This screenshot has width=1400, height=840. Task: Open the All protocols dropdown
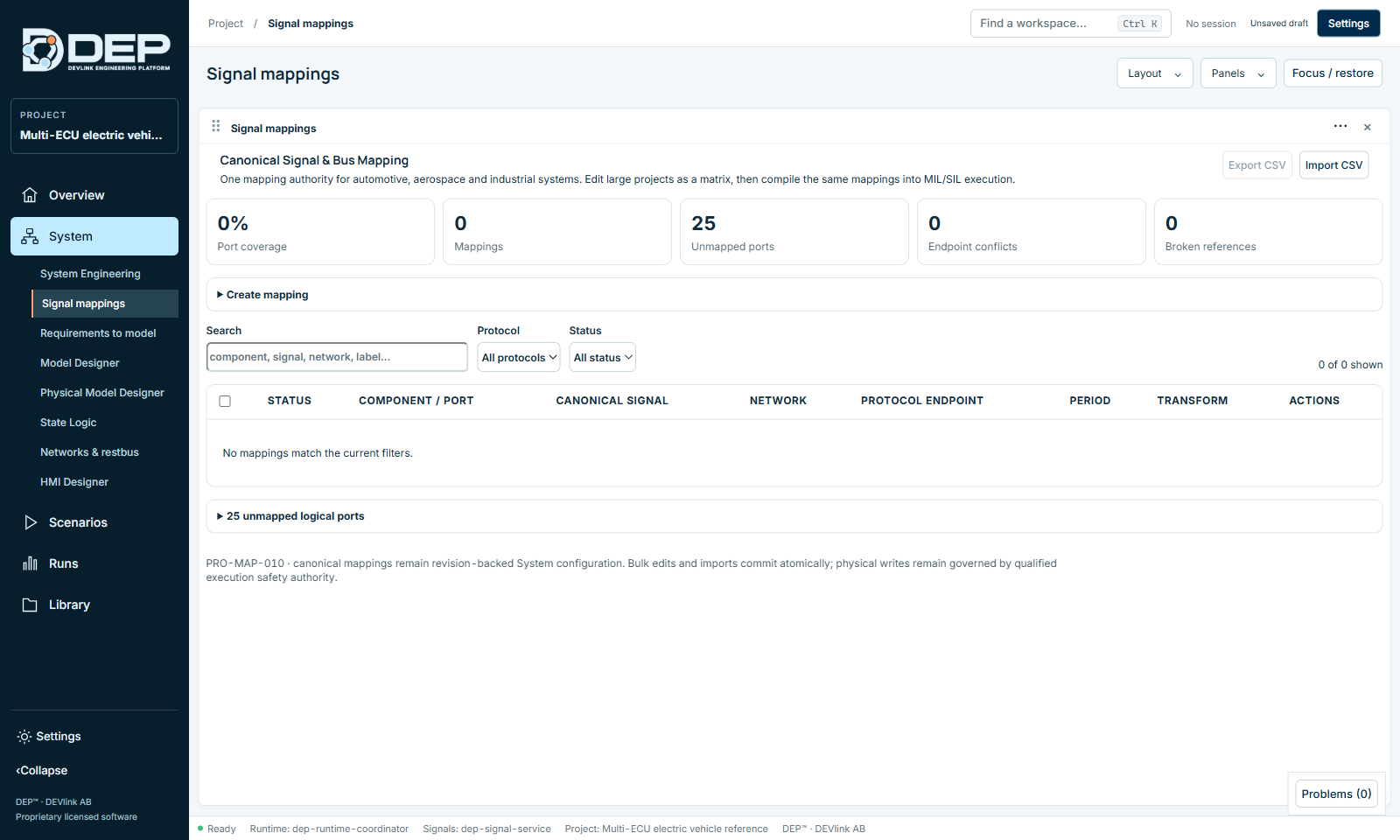pyautogui.click(x=519, y=357)
